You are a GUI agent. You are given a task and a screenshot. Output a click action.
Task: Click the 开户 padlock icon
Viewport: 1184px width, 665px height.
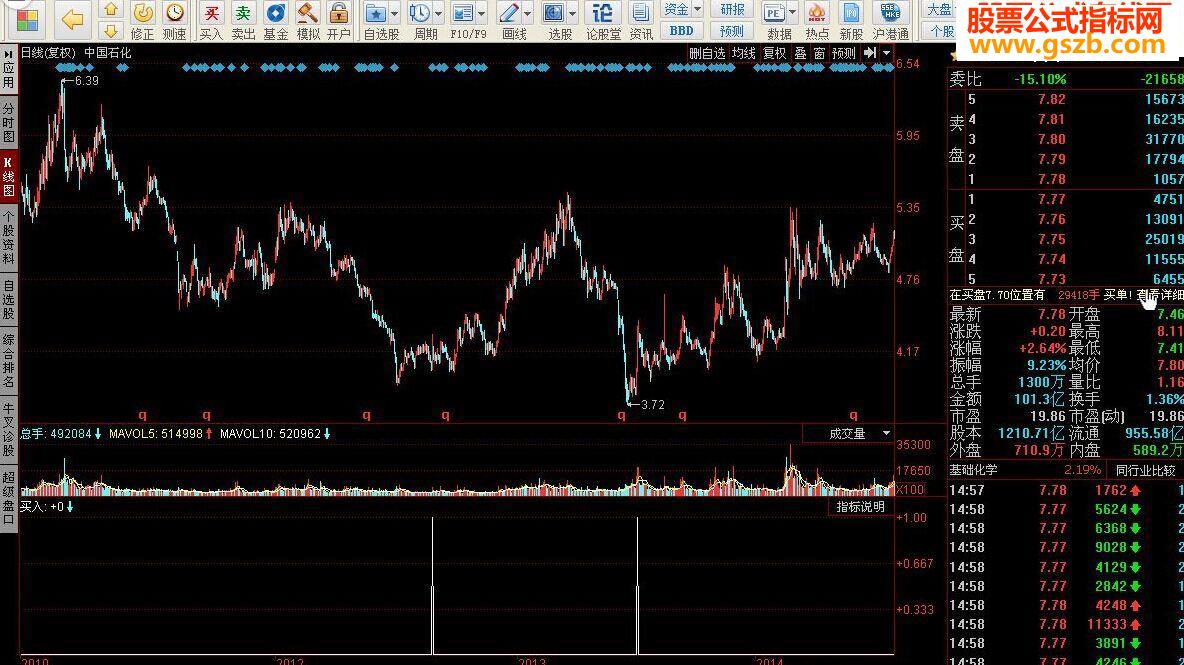pyautogui.click(x=339, y=13)
